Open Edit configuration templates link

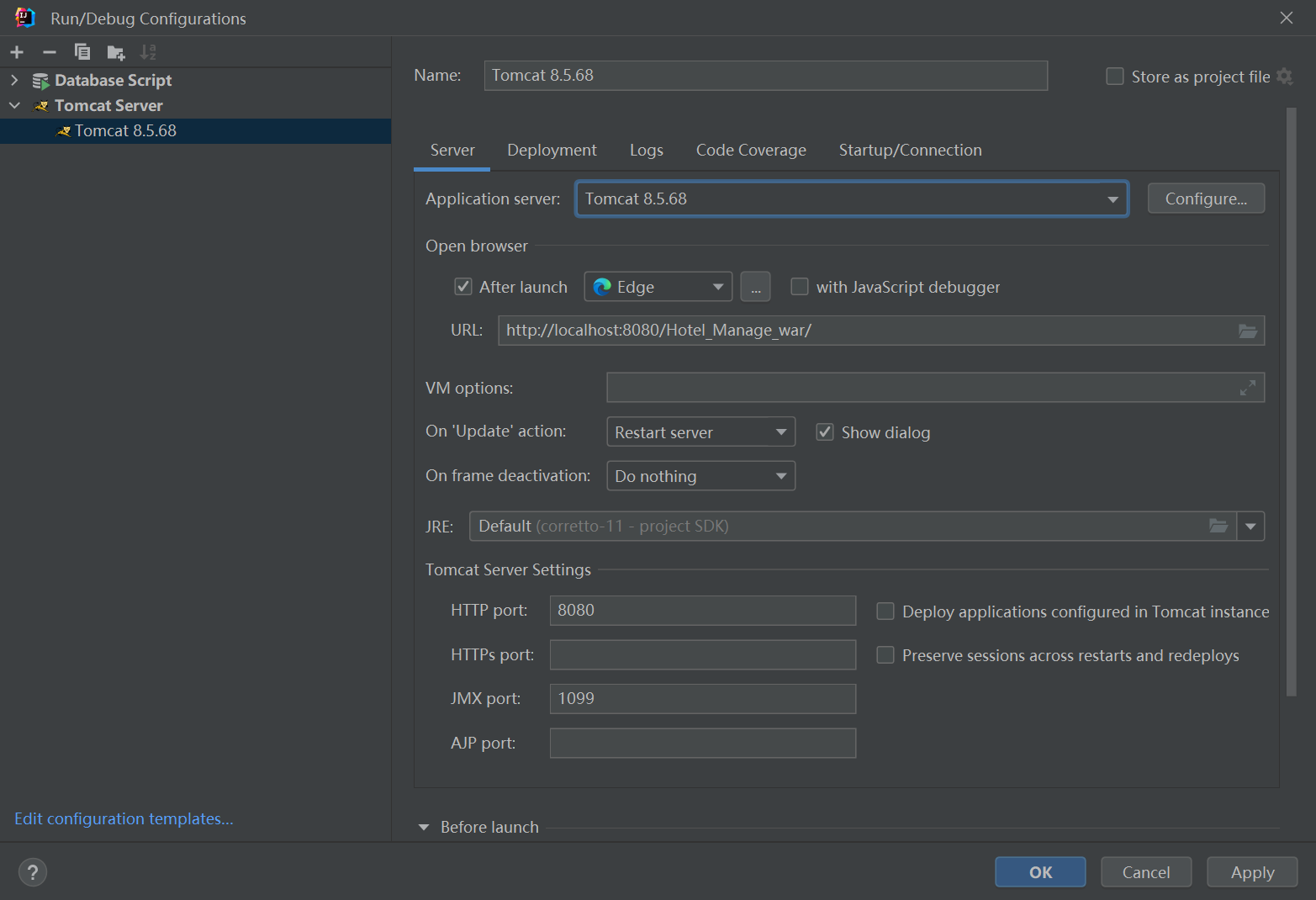[x=124, y=818]
